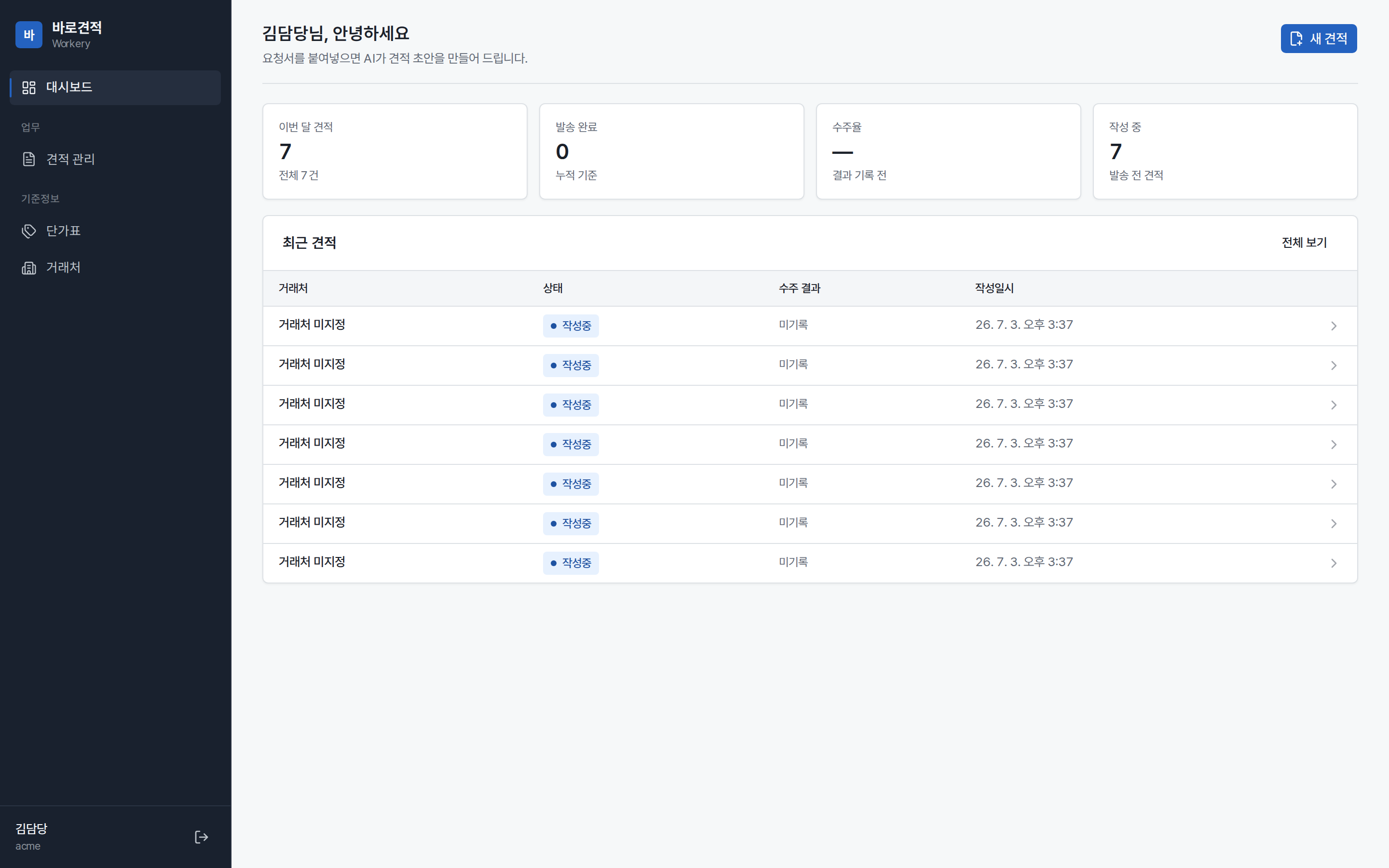Click the 결과 기록 전 caption
Image resolution: width=1389 pixels, height=868 pixels.
(859, 175)
